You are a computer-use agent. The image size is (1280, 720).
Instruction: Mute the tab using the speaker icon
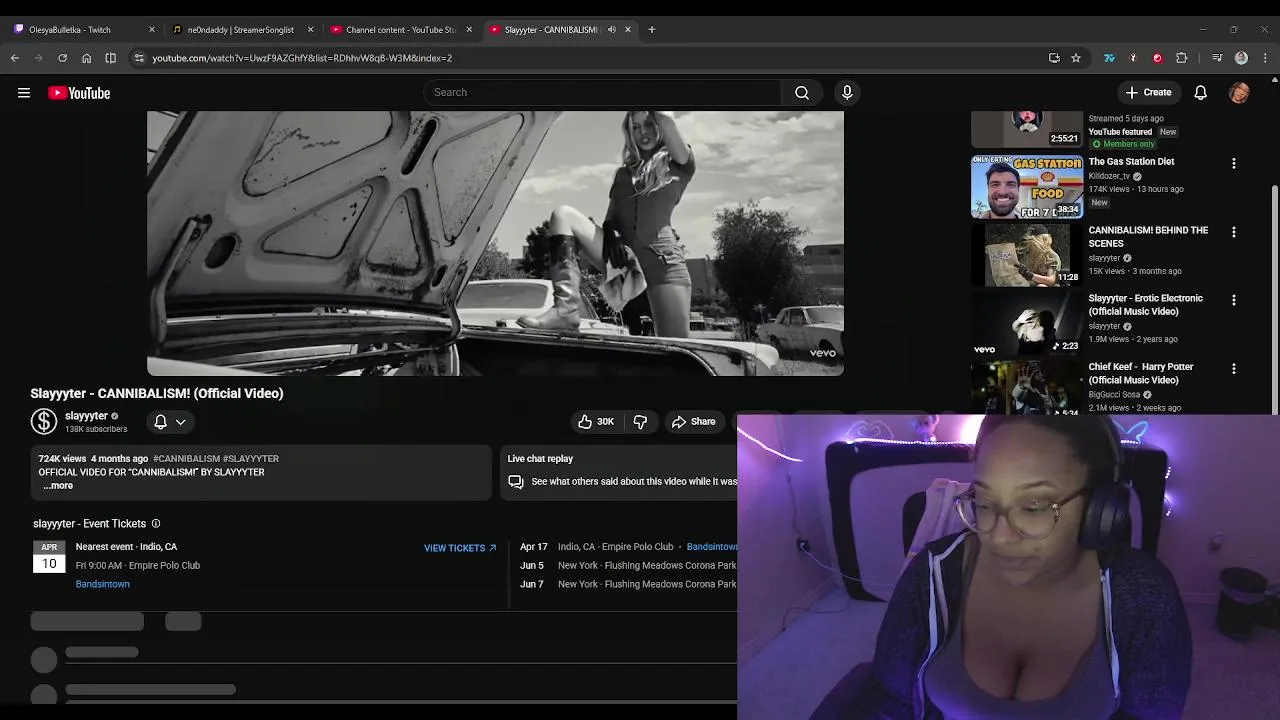(611, 30)
